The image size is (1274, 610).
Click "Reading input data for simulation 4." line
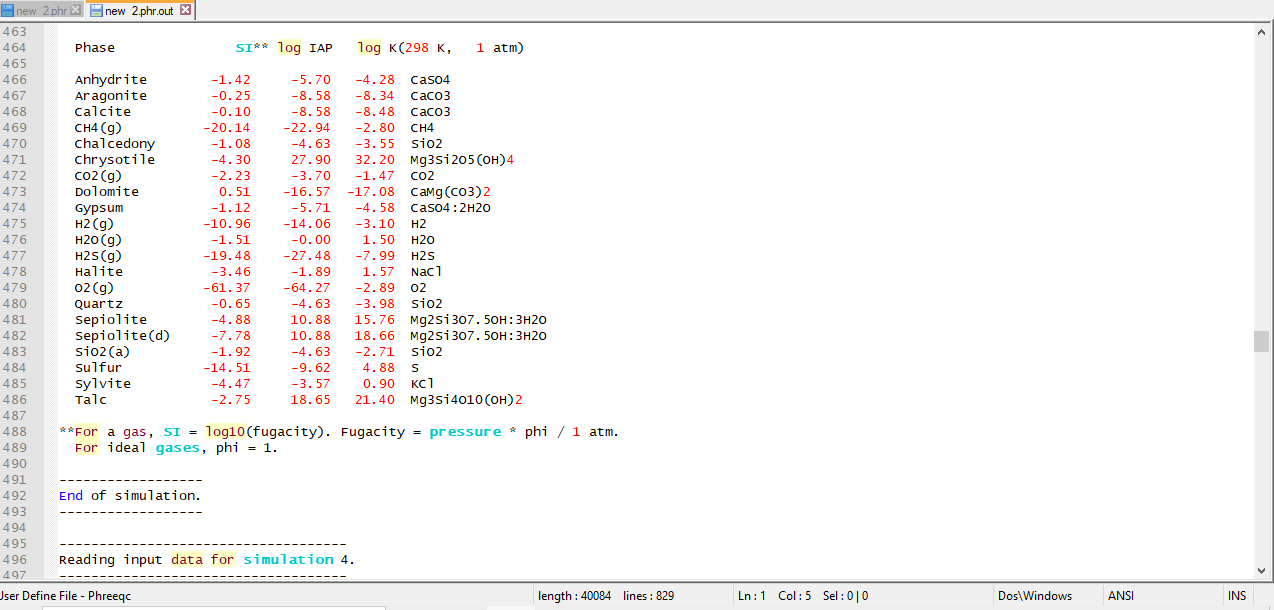[207, 560]
